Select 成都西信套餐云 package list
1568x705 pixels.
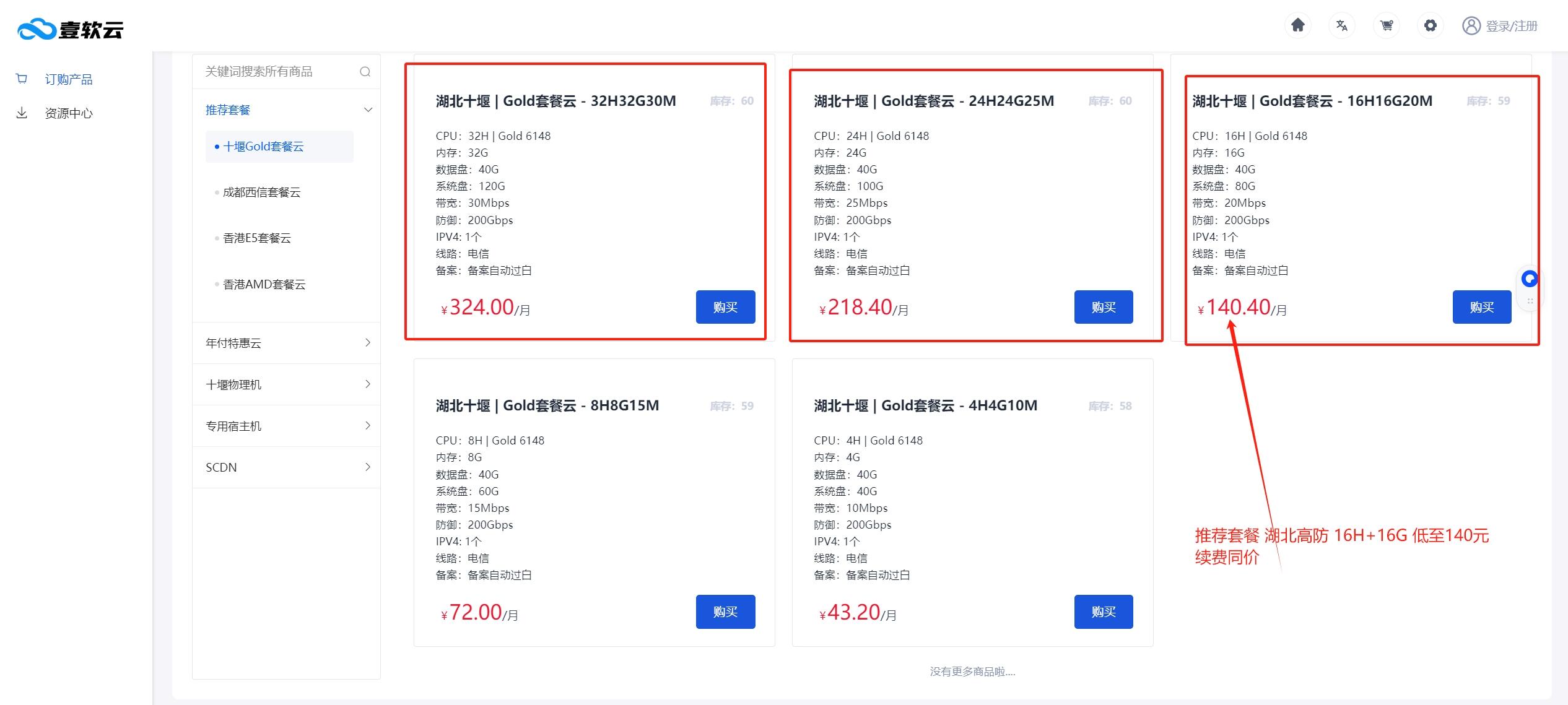click(x=261, y=192)
